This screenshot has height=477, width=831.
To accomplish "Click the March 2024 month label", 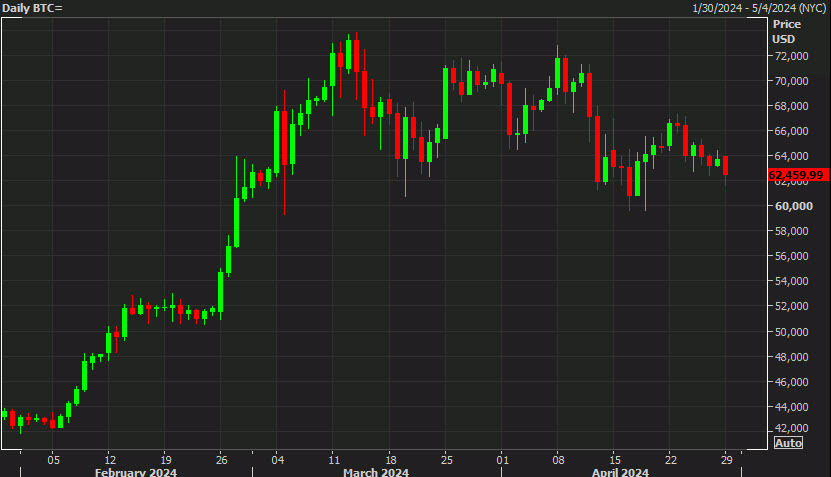I will click(376, 472).
